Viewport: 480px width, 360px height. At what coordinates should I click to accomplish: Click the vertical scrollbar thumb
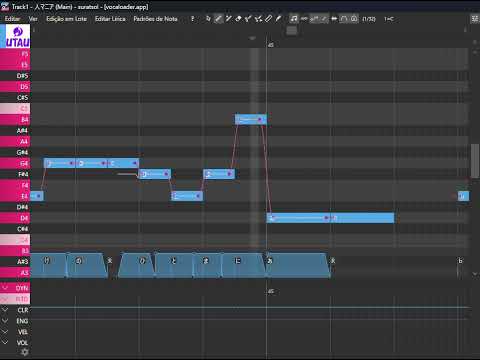(475, 161)
